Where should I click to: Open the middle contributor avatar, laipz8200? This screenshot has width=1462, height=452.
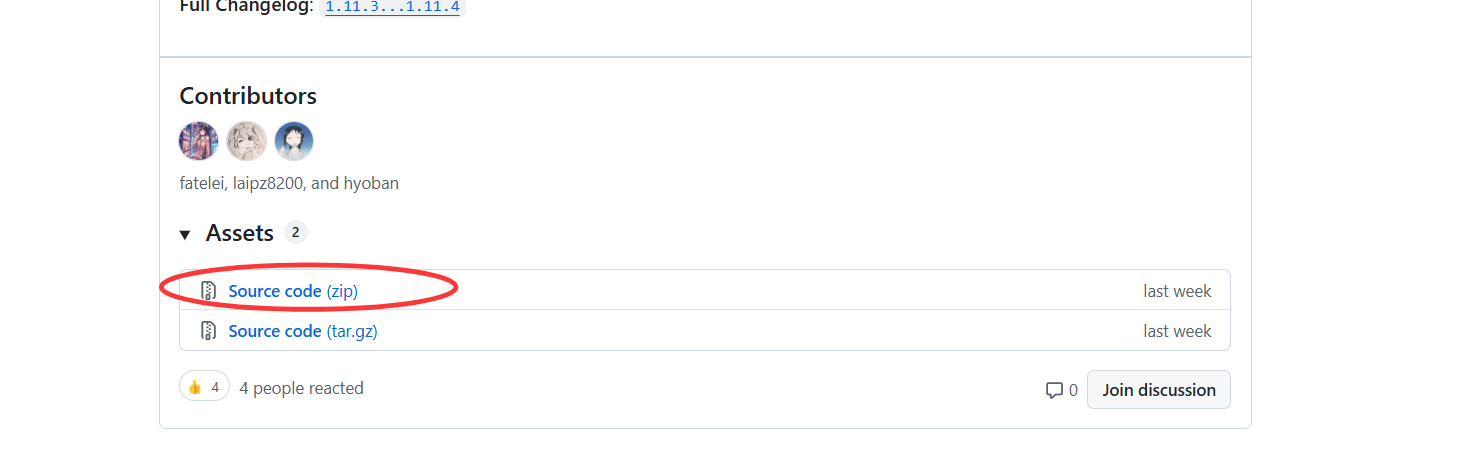pos(246,141)
